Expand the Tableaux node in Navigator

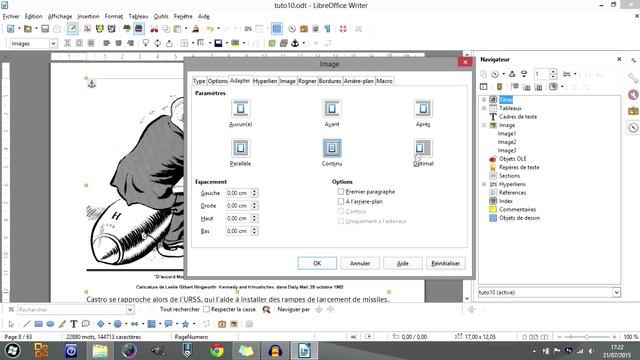[484, 108]
